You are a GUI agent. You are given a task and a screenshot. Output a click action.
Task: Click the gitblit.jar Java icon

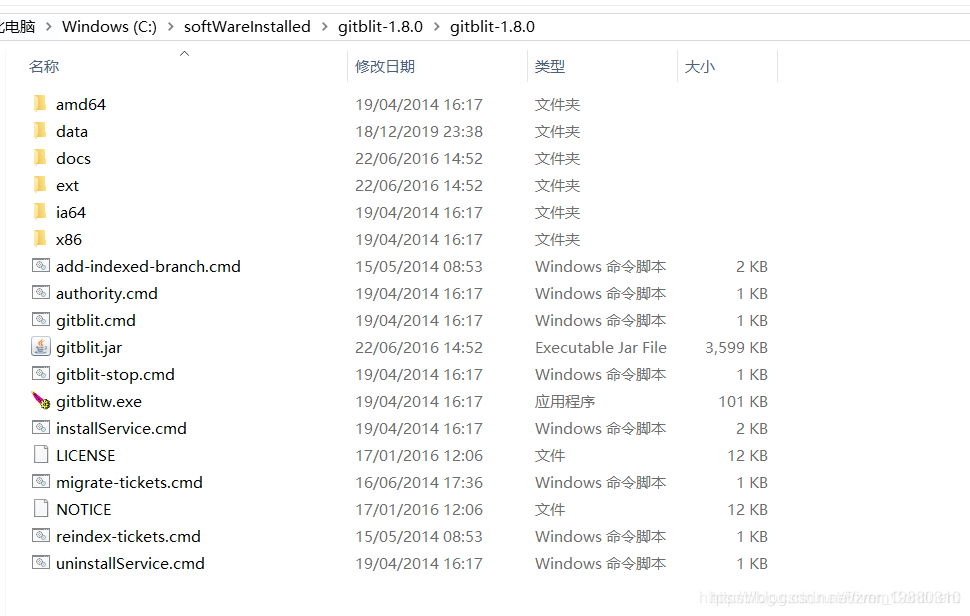pos(41,346)
